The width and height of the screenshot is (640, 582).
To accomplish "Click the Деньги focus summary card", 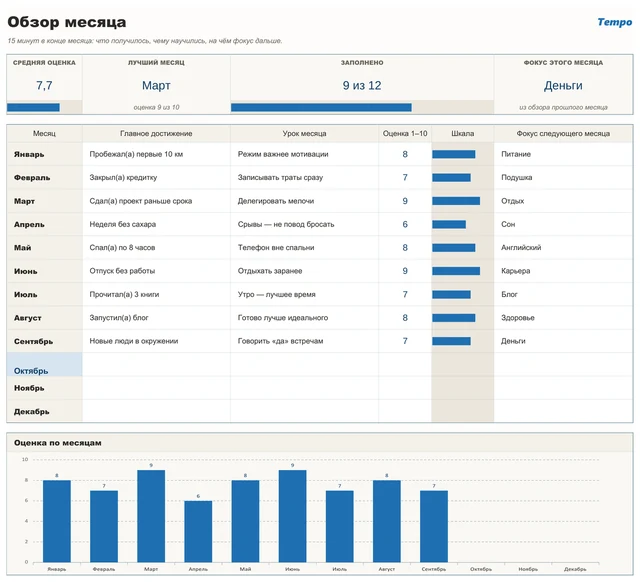I will (x=563, y=84).
